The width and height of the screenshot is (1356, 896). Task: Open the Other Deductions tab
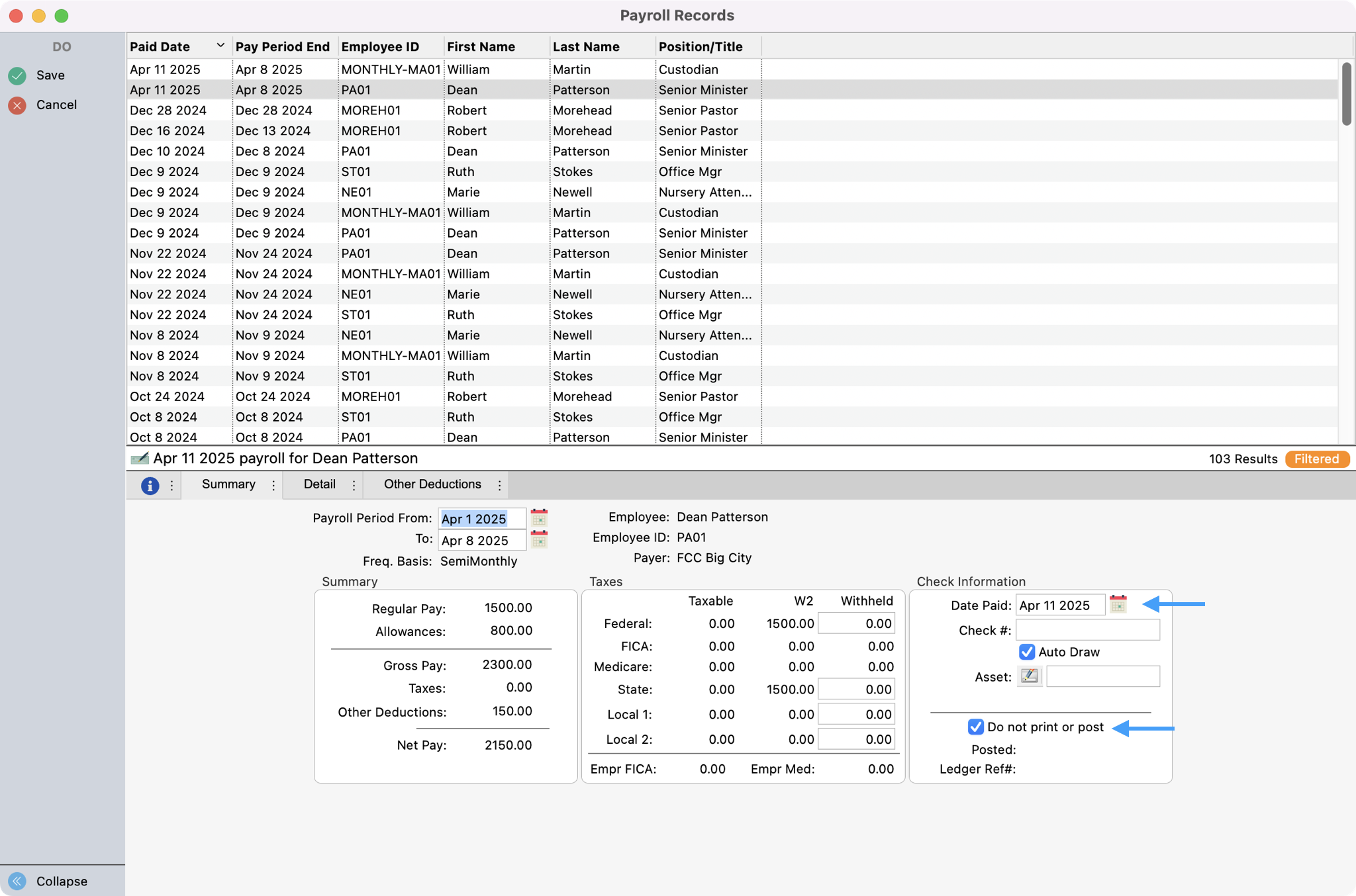(432, 484)
